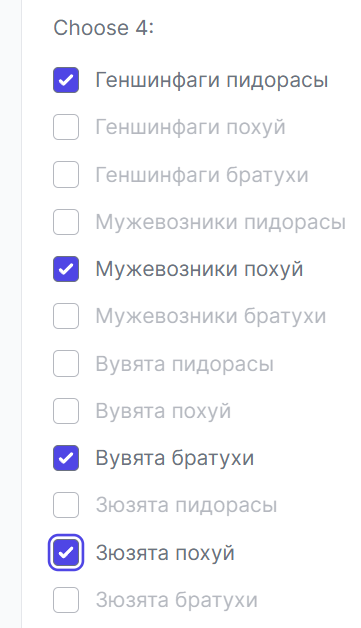Uncheck the 'Вувята братухи' checkbox
Image resolution: width=361 pixels, height=628 pixels.
66,458
